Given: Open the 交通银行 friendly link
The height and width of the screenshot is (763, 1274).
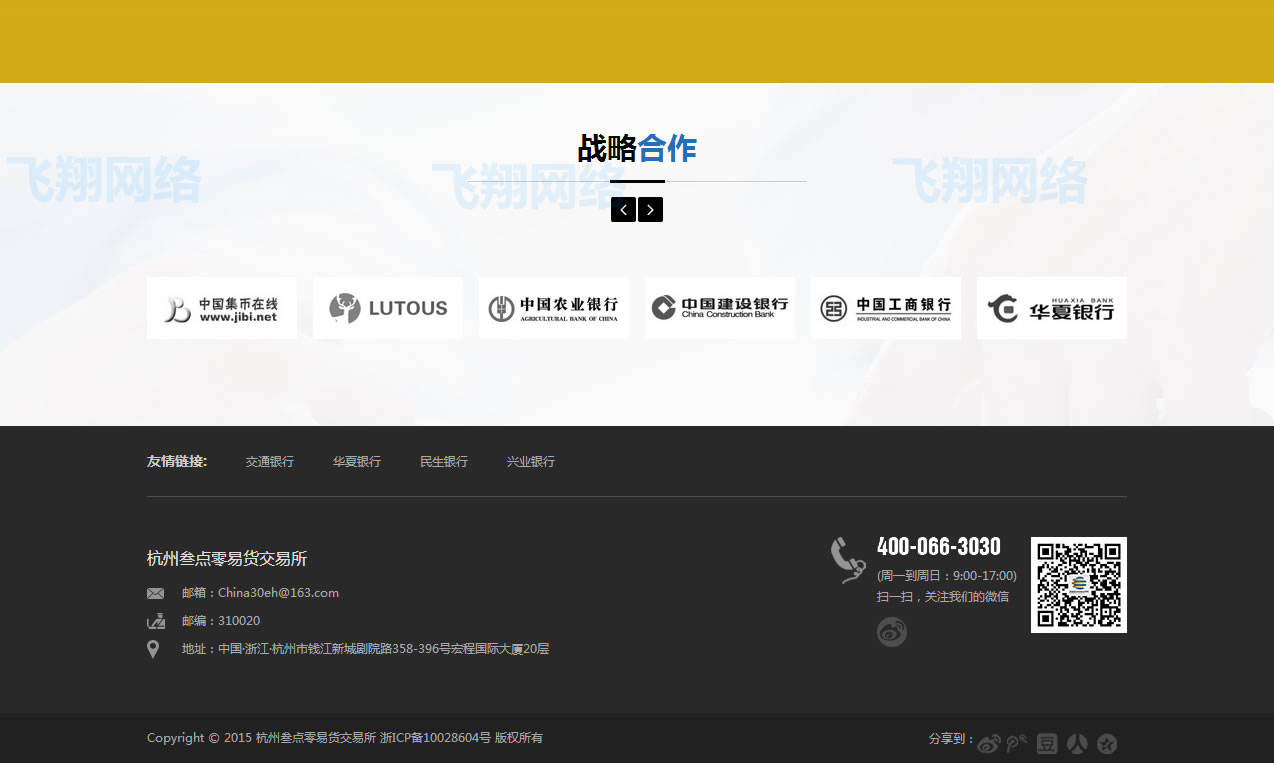Looking at the screenshot, I should point(270,461).
